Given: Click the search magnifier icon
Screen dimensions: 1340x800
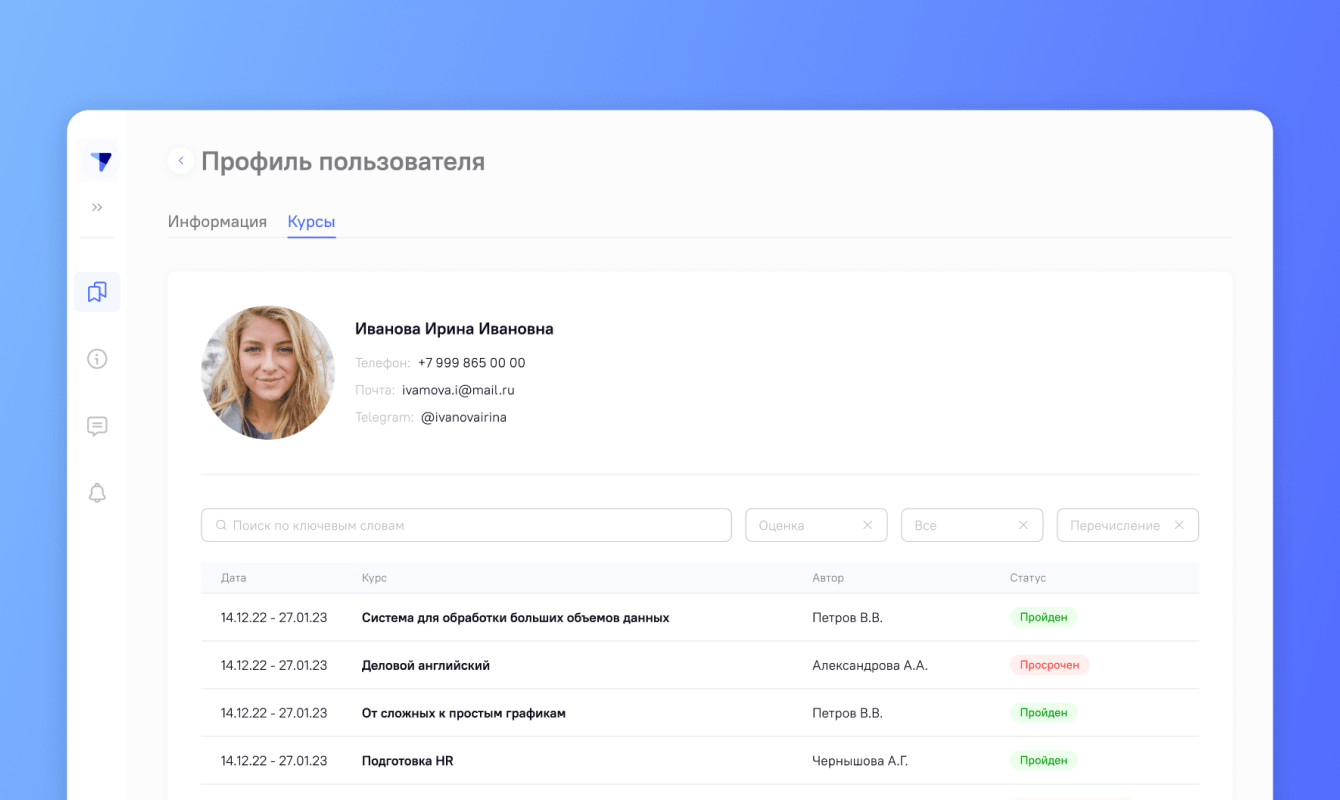Looking at the screenshot, I should [x=221, y=525].
